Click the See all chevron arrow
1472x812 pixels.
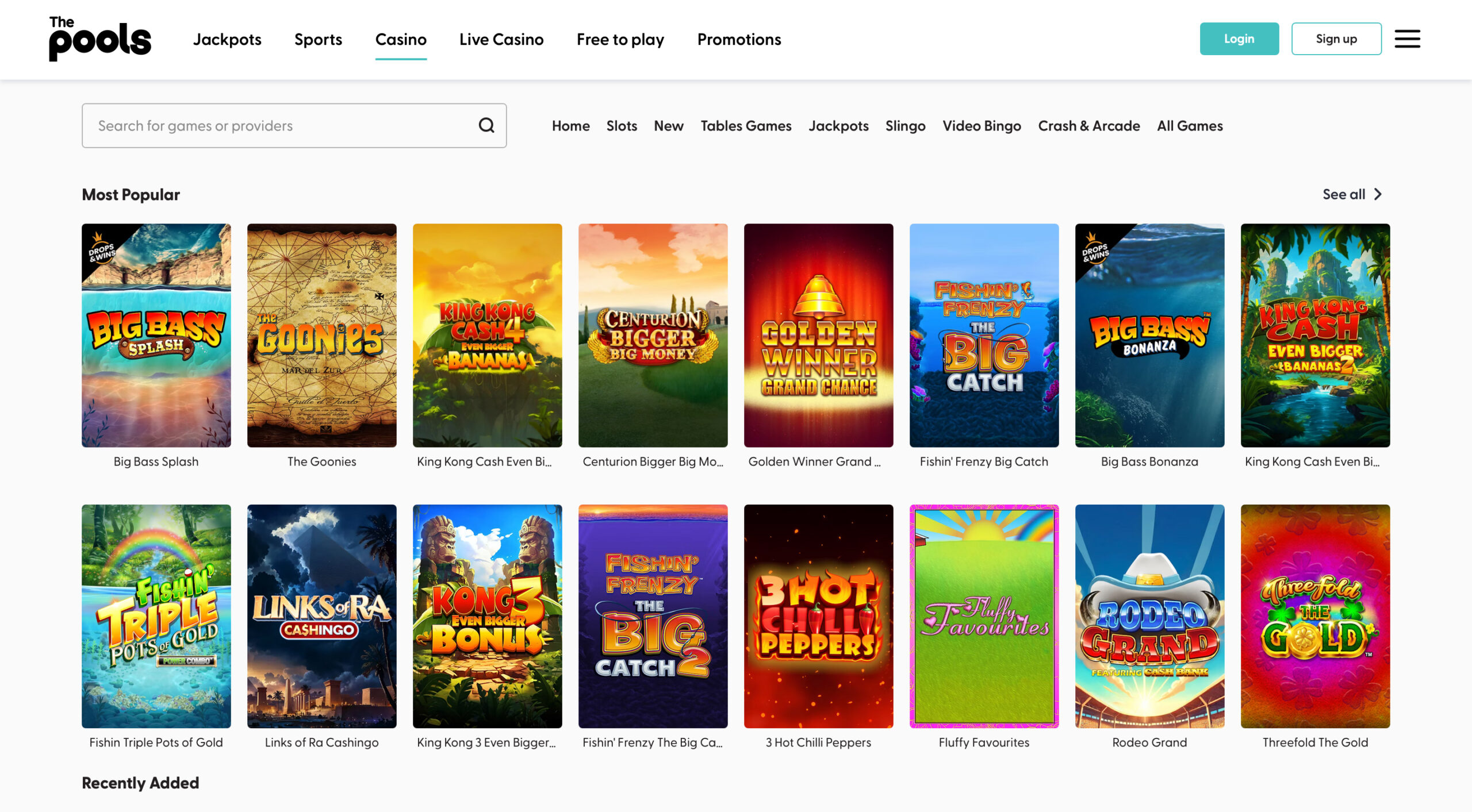(1378, 194)
